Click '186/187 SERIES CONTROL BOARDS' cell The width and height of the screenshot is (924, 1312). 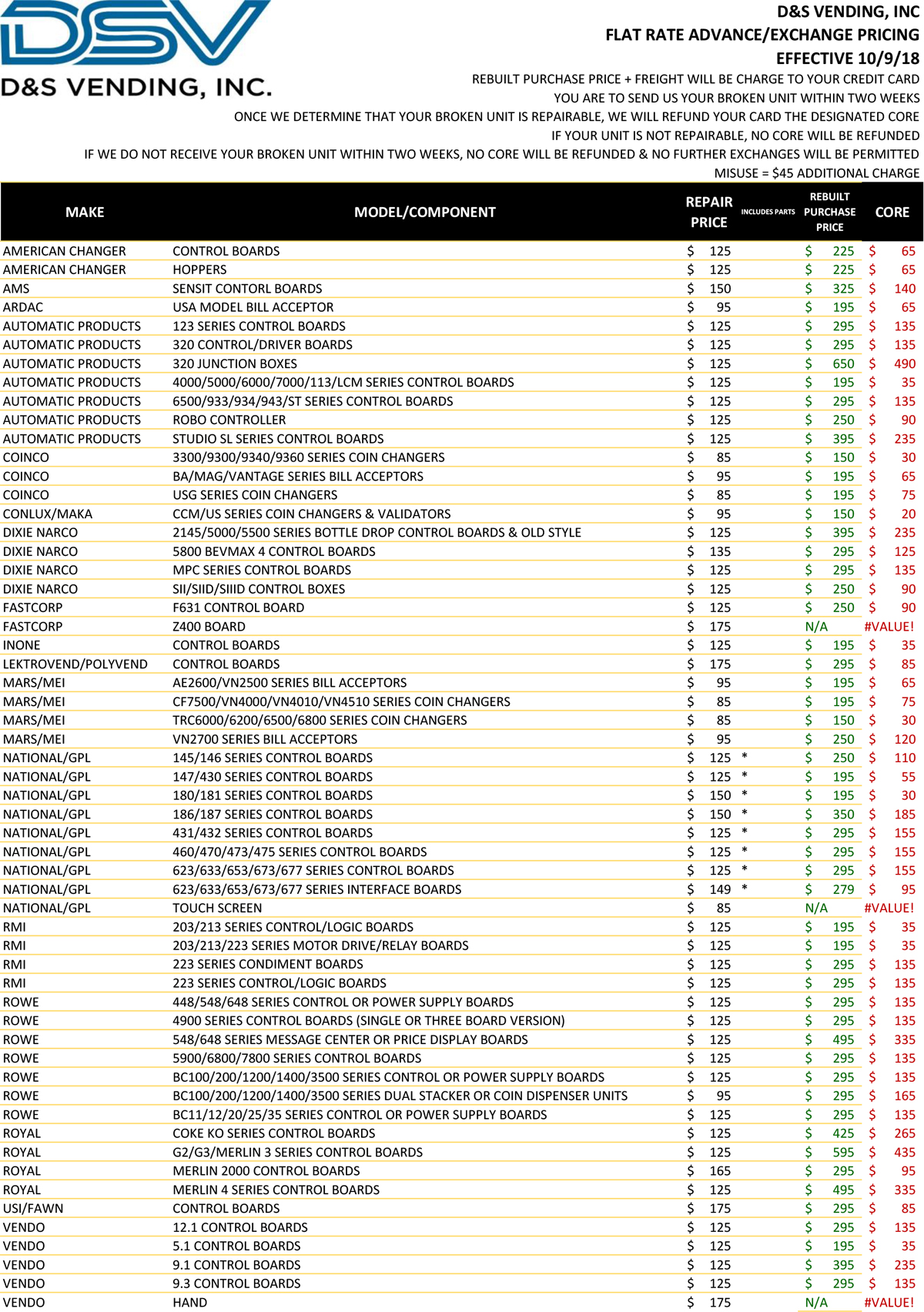click(x=272, y=814)
